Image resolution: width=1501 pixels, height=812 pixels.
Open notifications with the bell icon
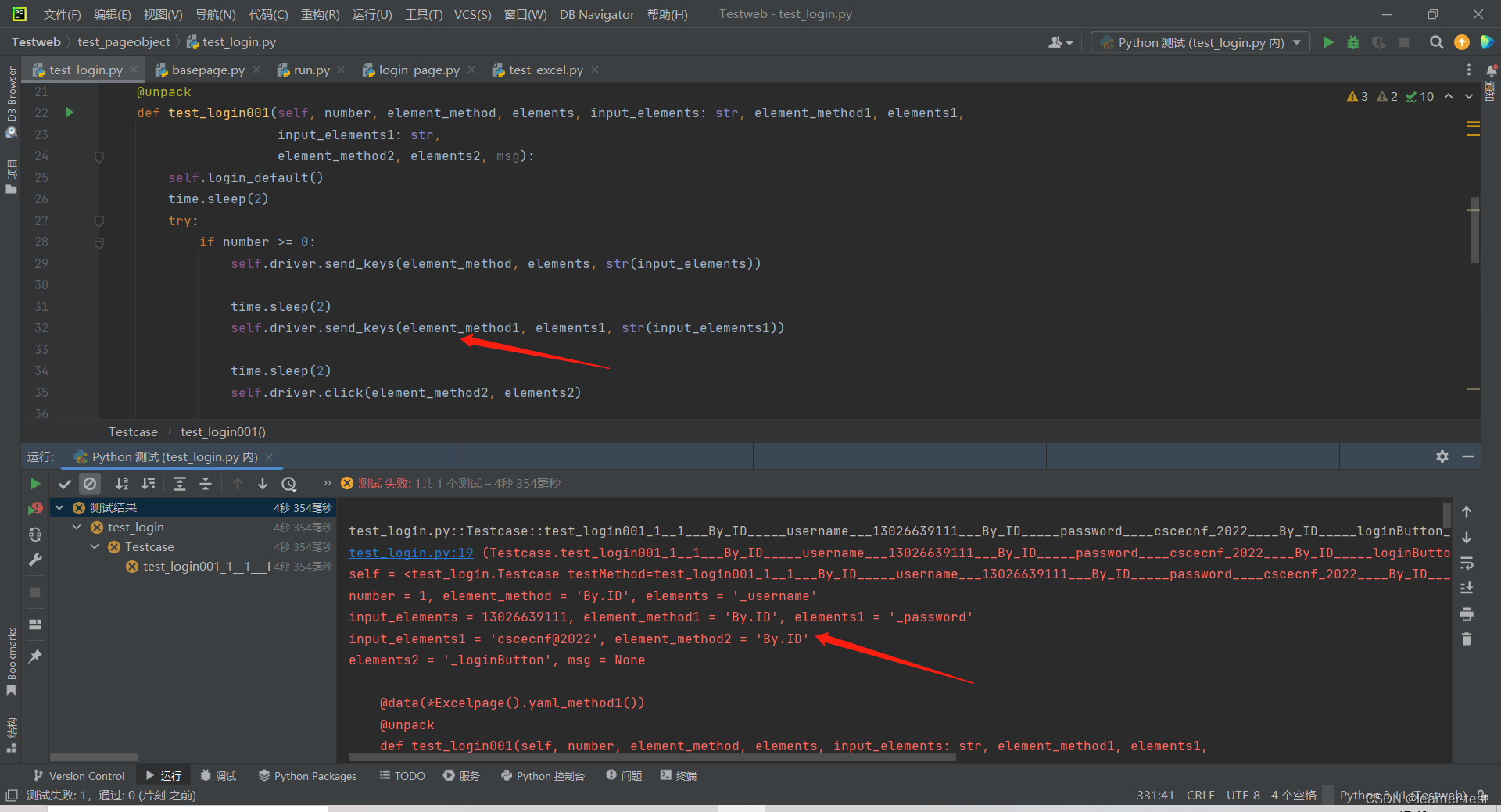(1490, 70)
